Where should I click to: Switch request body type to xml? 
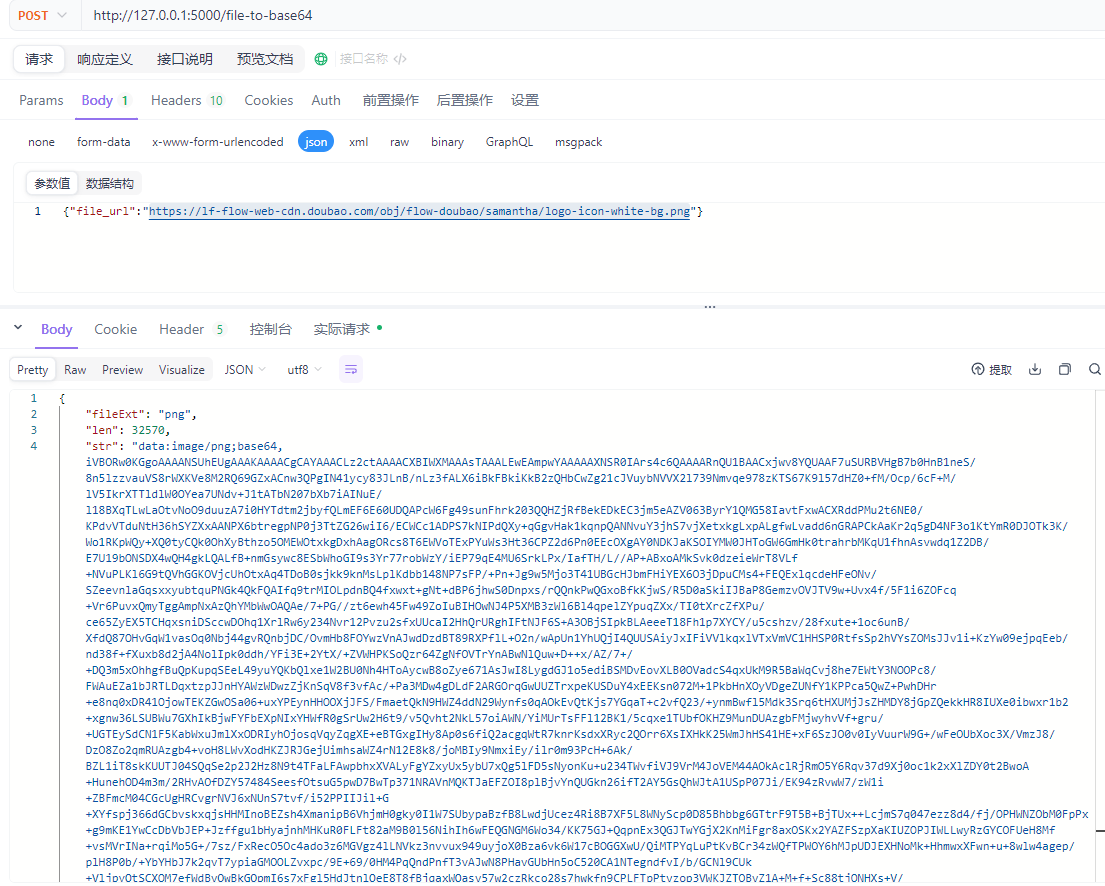[358, 141]
